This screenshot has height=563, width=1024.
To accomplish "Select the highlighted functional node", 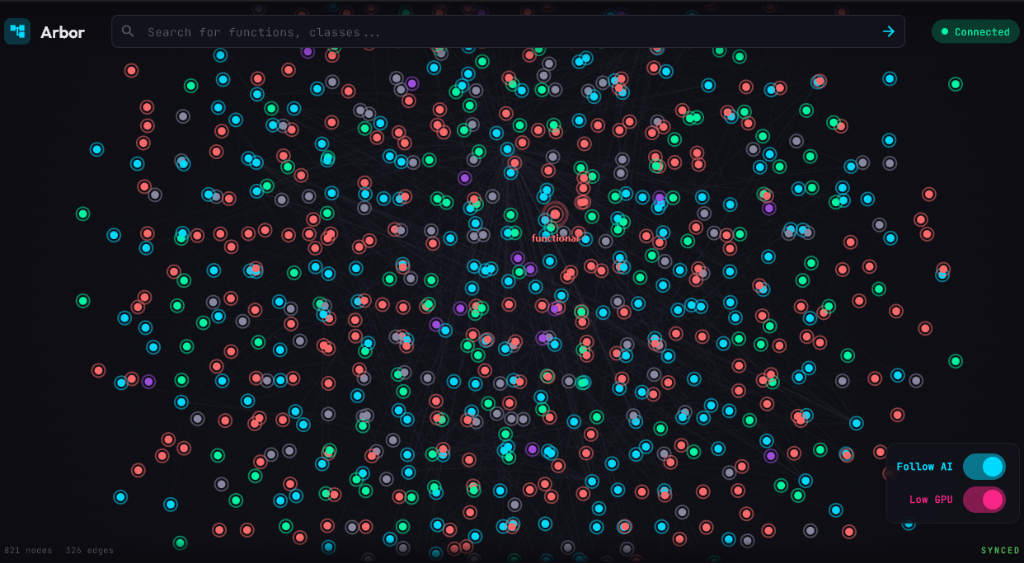I will click(555, 214).
